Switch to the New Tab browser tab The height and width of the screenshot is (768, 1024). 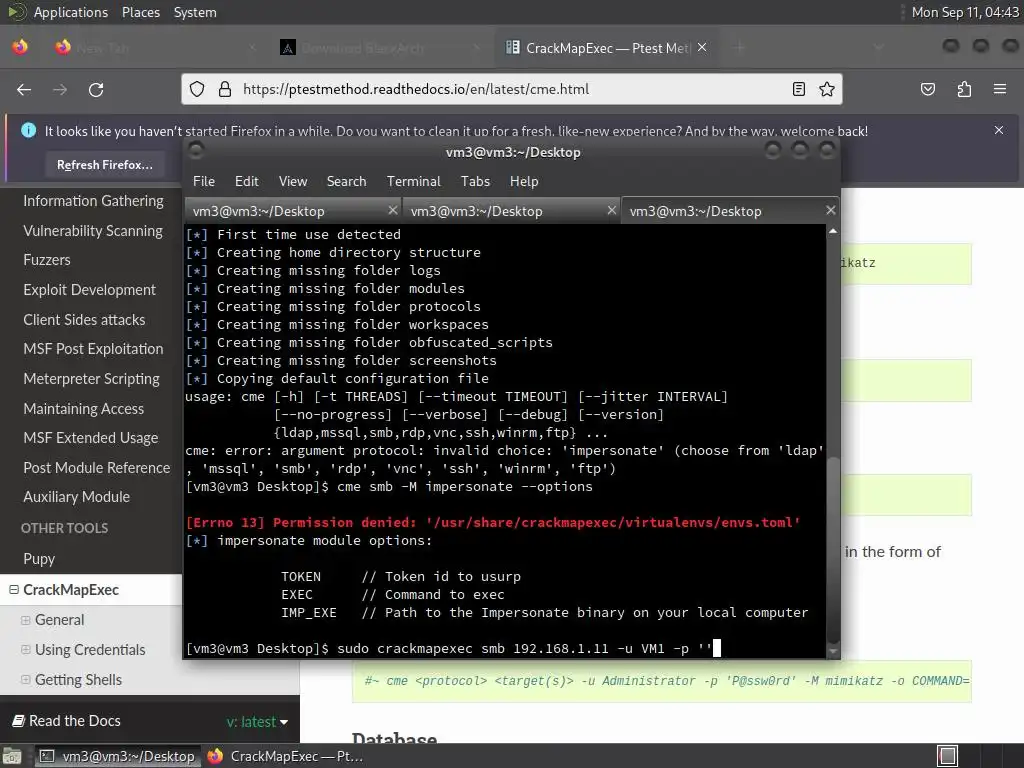coord(155,48)
